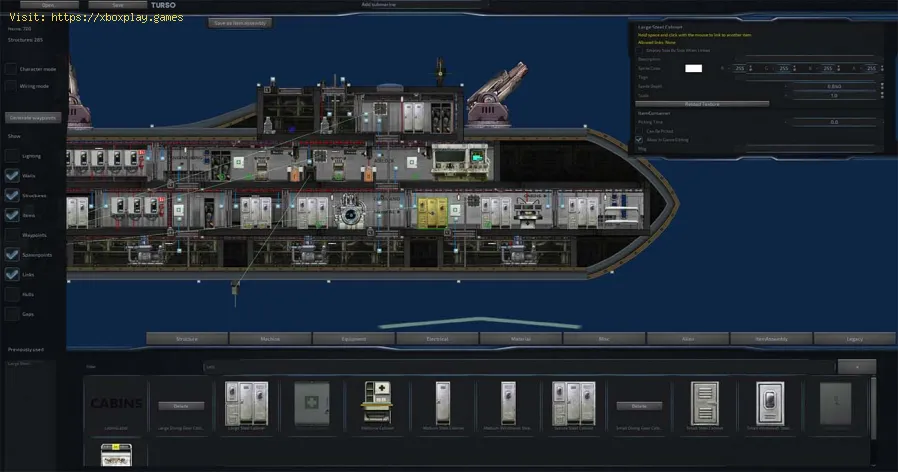Click the Picking Time value field
The width and height of the screenshot is (898, 472).
834,122
